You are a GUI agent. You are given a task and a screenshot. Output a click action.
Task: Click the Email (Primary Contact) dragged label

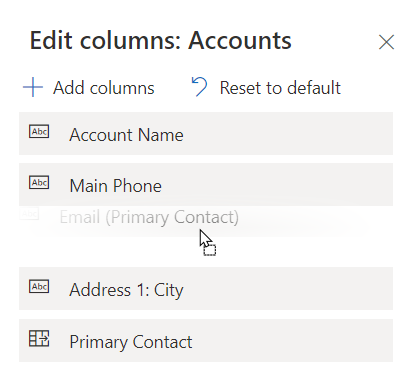tap(149, 217)
